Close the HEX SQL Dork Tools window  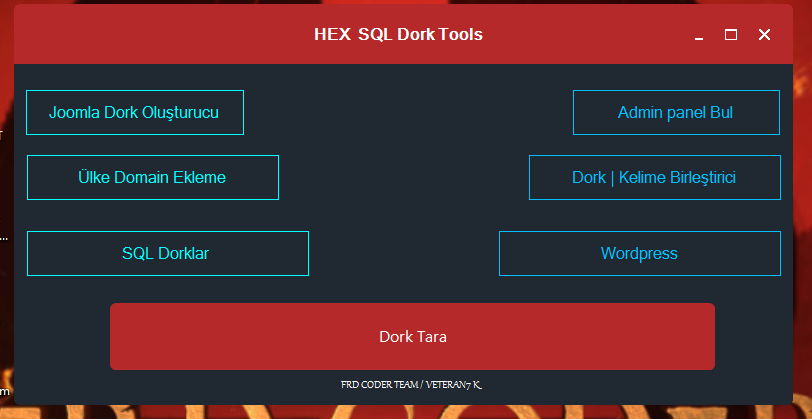(764, 35)
